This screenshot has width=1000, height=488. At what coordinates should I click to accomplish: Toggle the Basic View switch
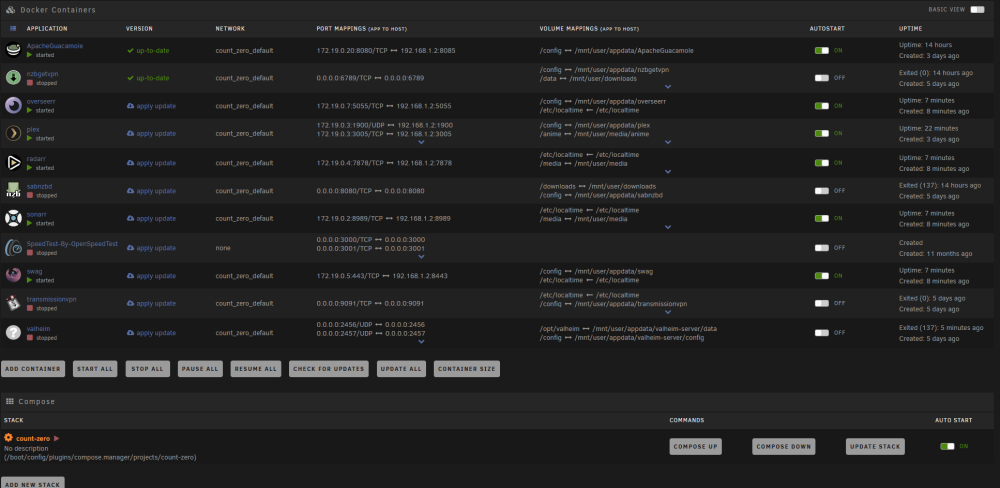click(x=977, y=10)
